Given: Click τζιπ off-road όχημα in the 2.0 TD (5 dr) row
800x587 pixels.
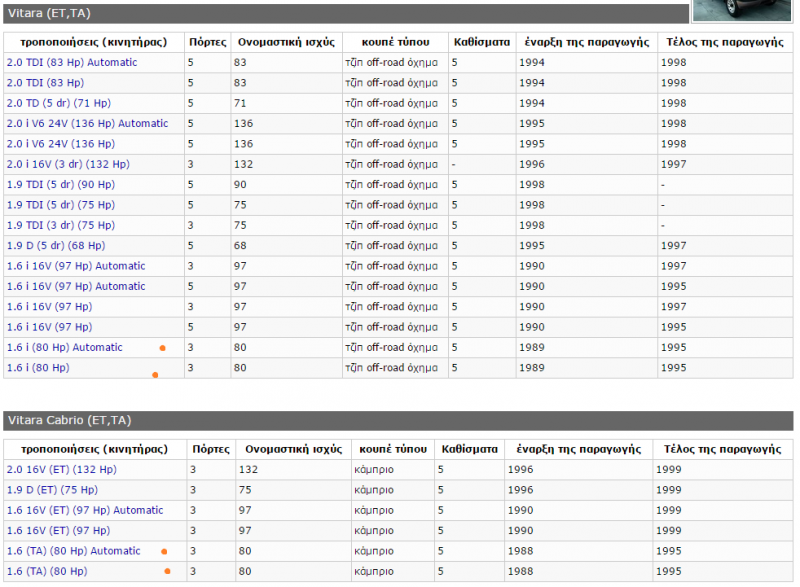Looking at the screenshot, I should point(391,104).
